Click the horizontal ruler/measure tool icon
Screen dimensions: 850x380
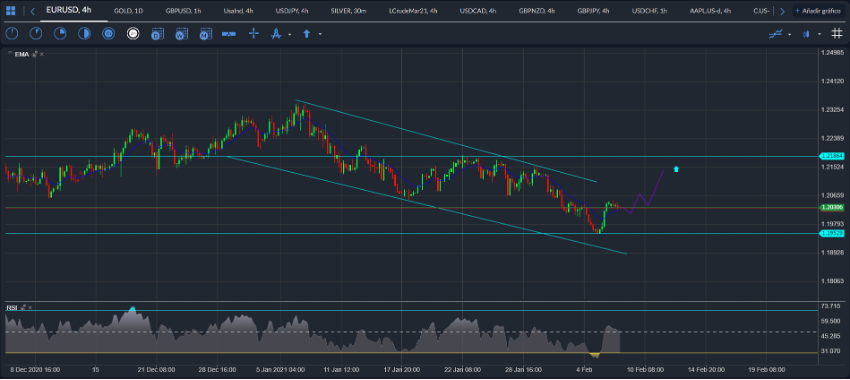(229, 34)
